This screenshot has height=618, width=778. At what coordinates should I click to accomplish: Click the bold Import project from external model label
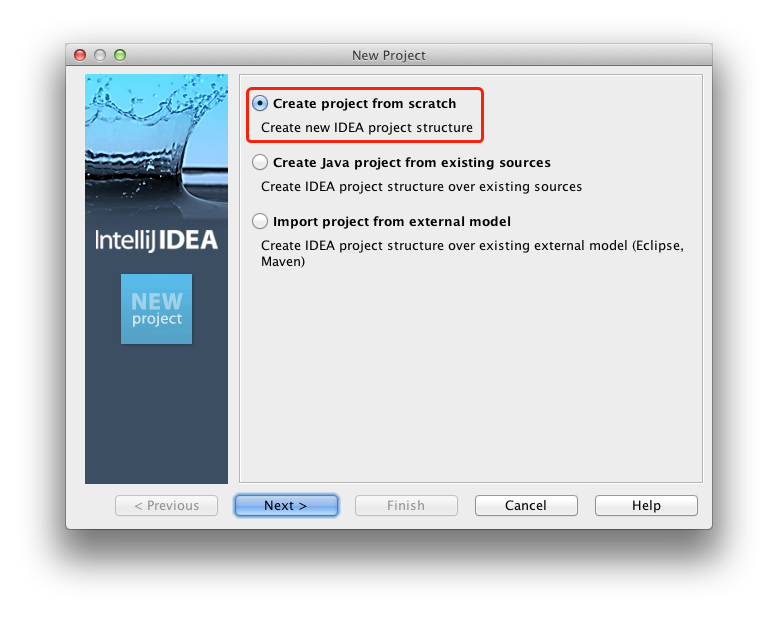point(391,221)
